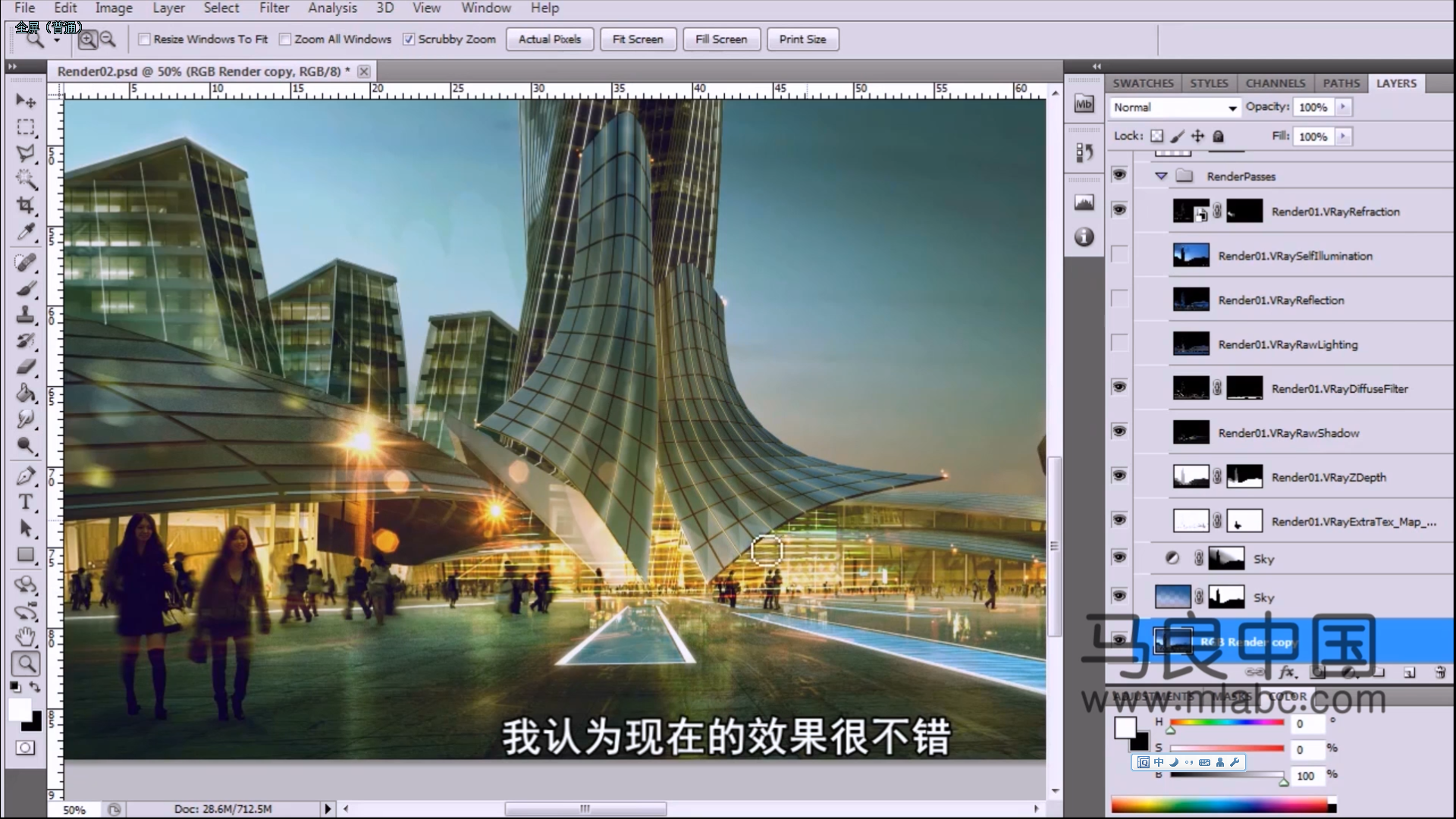This screenshot has width=1456, height=819.
Task: Select the Zoom tool in toolbox
Action: click(x=26, y=664)
